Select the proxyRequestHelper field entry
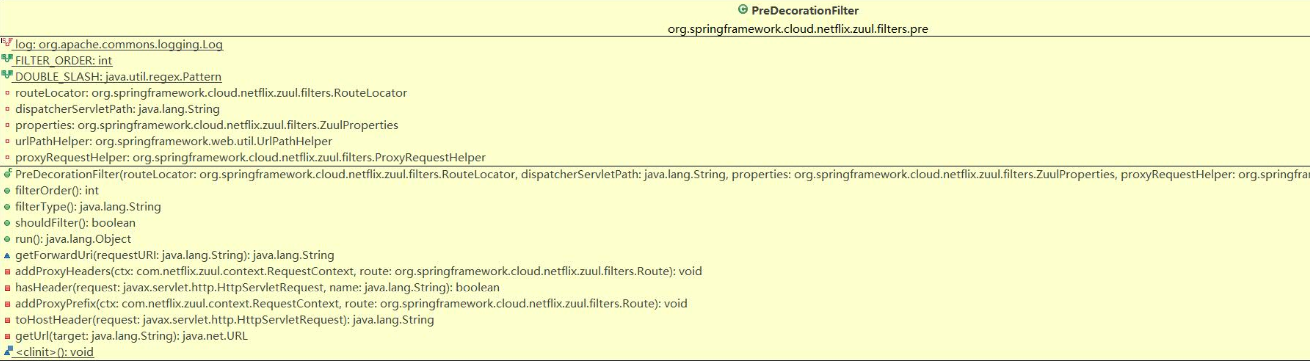Viewport: 1310px width, 361px height. tap(251, 157)
